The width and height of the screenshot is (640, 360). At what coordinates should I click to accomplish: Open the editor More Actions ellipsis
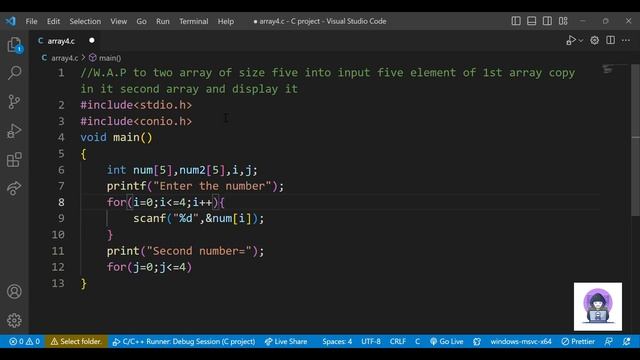pos(626,40)
